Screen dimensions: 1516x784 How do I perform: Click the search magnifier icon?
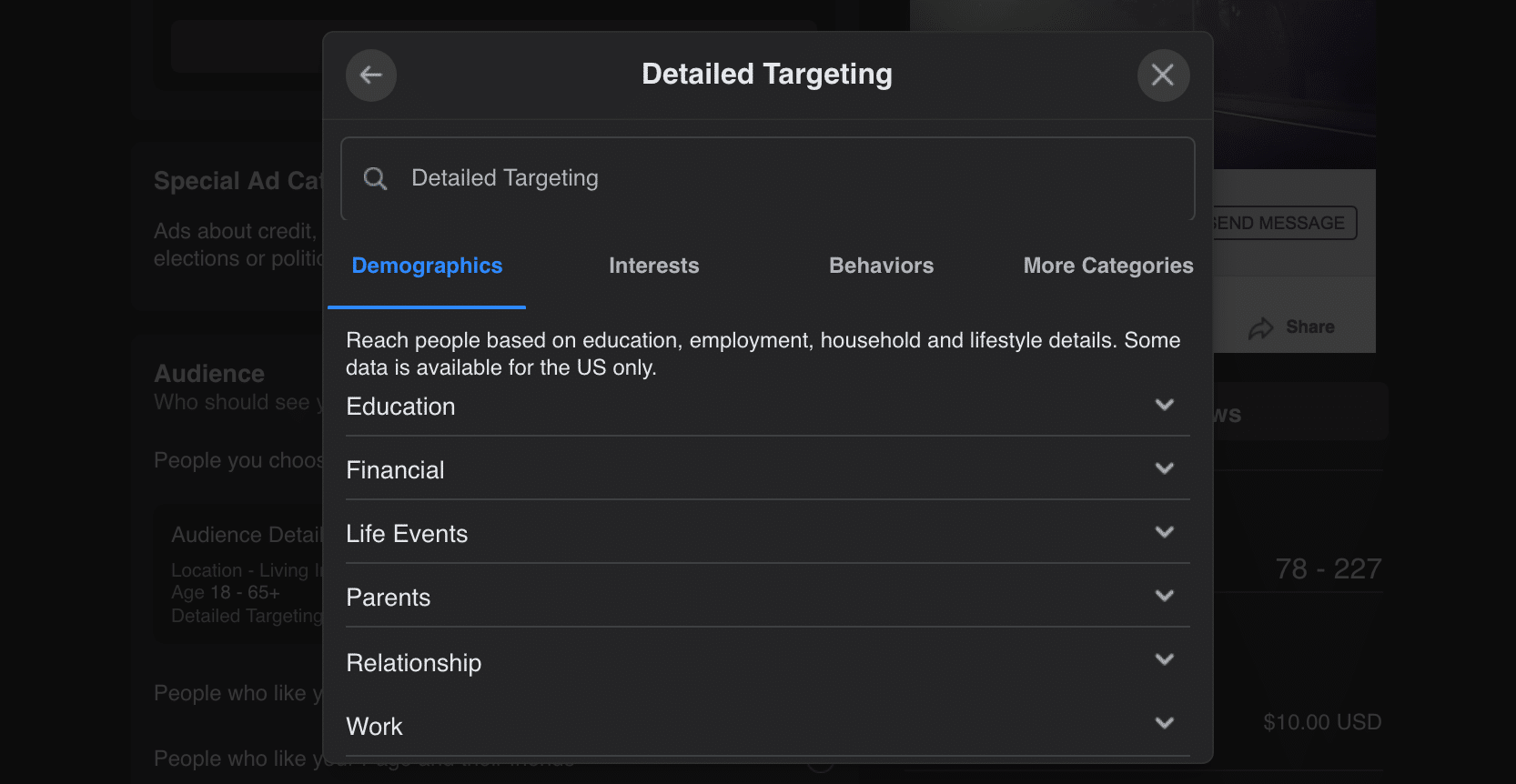375,178
